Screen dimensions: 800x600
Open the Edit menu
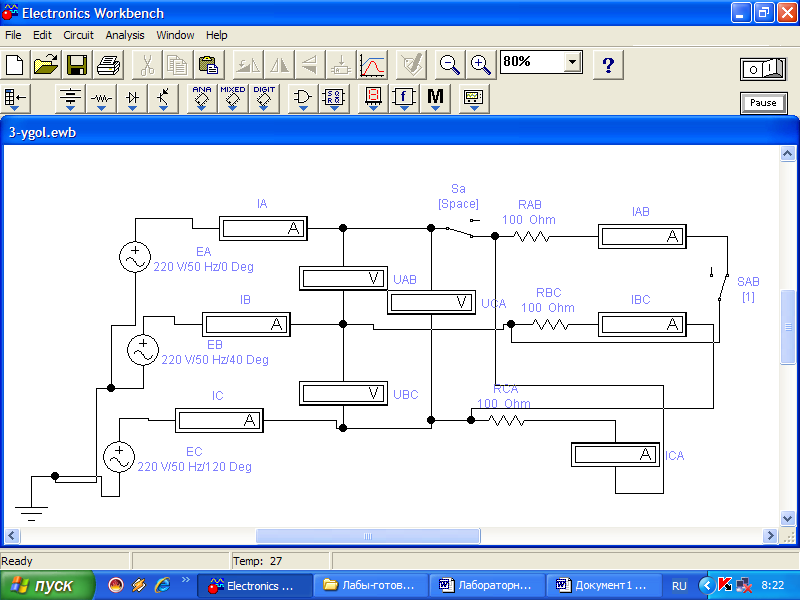pos(42,35)
